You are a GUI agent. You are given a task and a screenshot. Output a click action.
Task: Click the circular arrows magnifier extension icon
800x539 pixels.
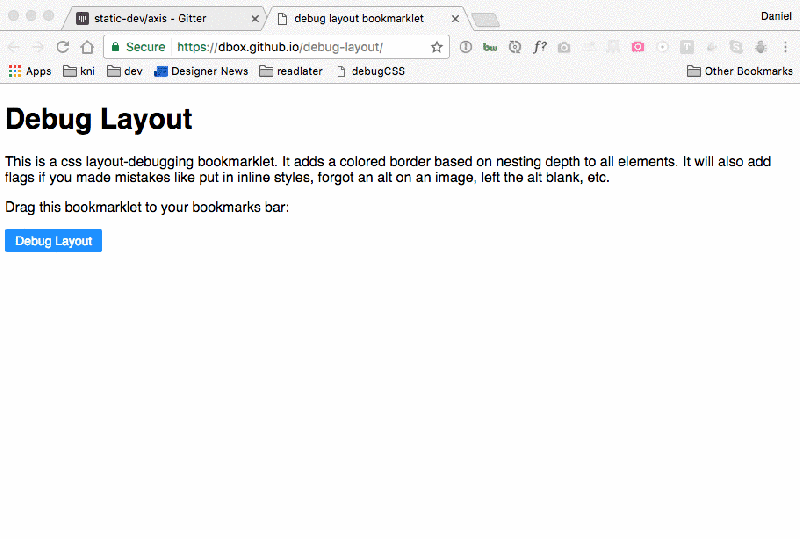[515, 47]
